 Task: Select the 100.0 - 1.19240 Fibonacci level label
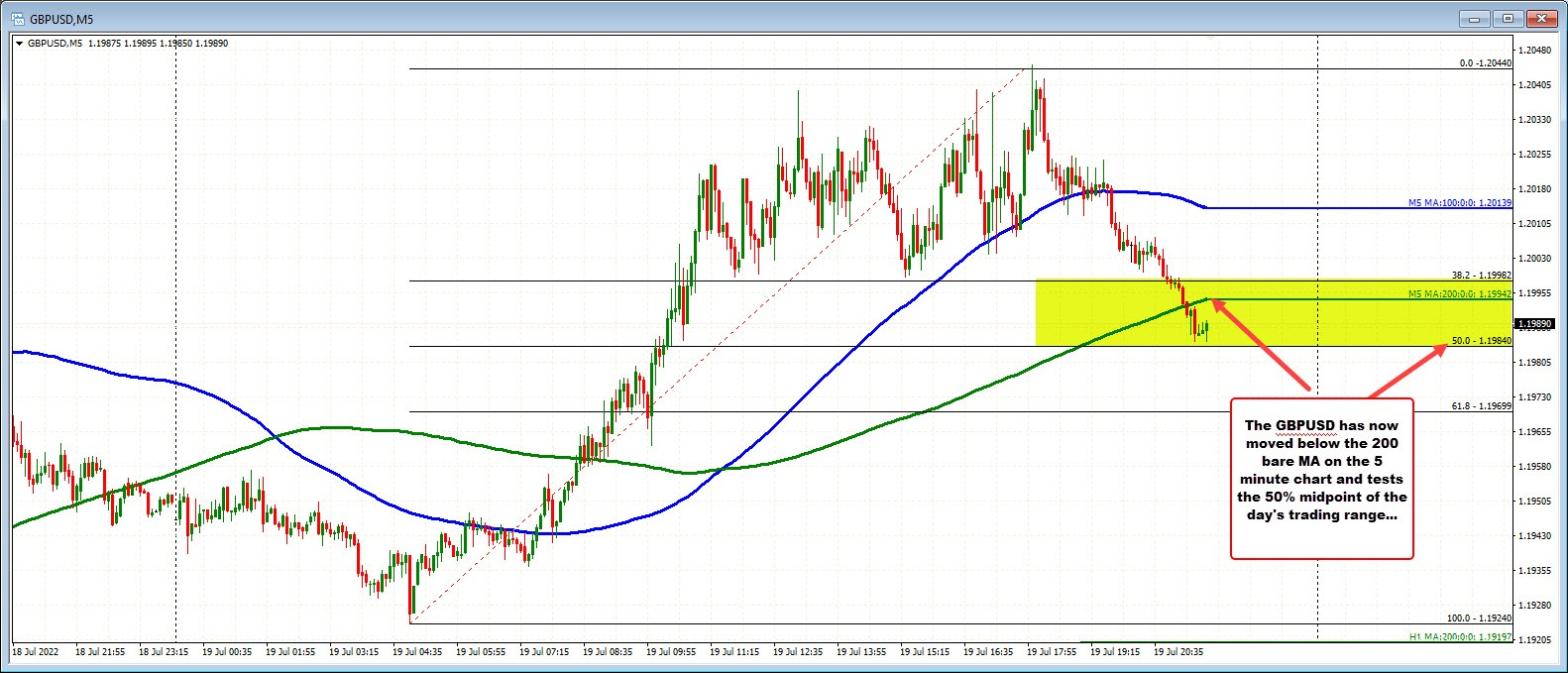click(1479, 618)
